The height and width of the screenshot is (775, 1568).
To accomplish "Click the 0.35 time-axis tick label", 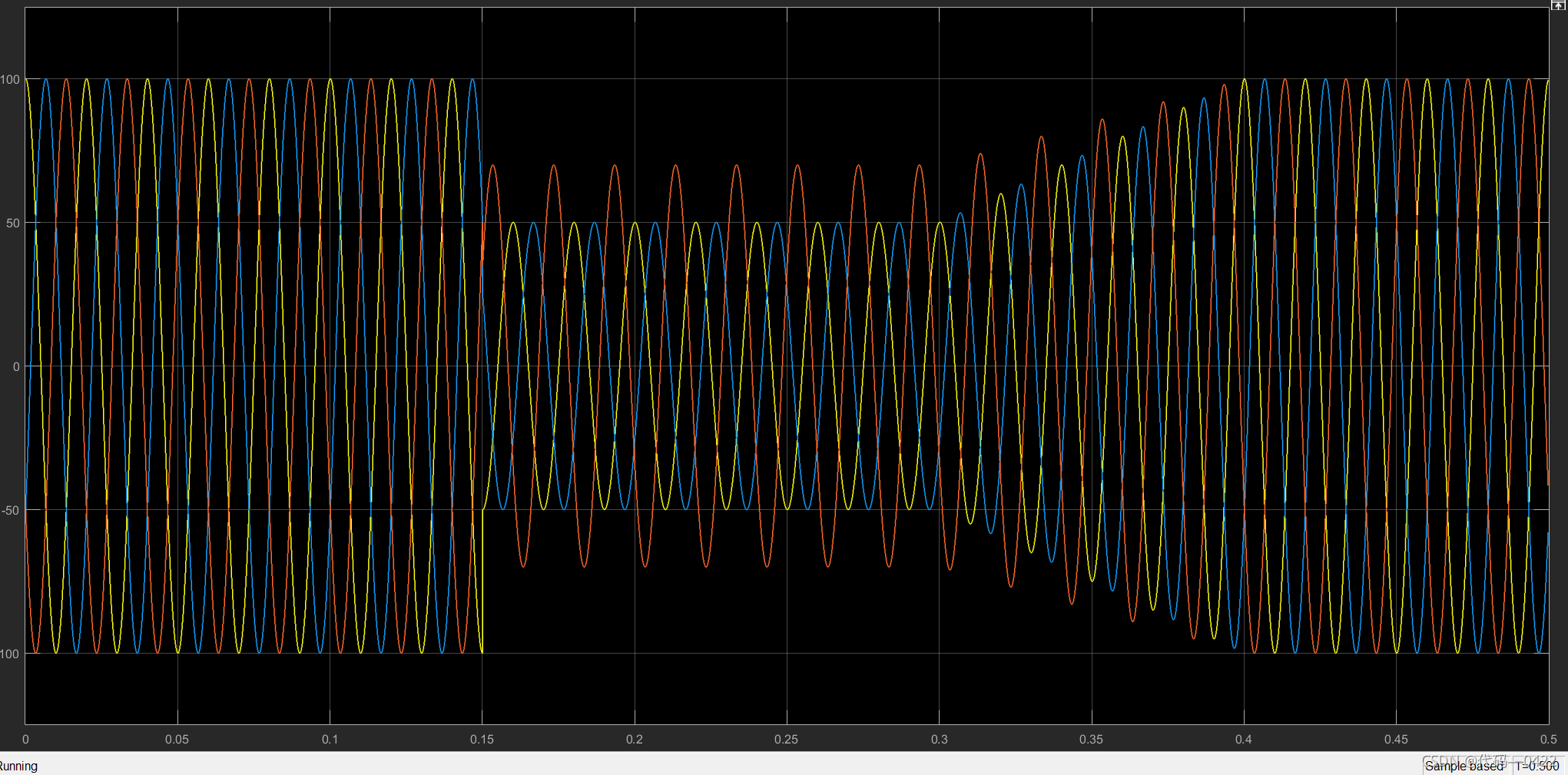I will tap(1091, 739).
